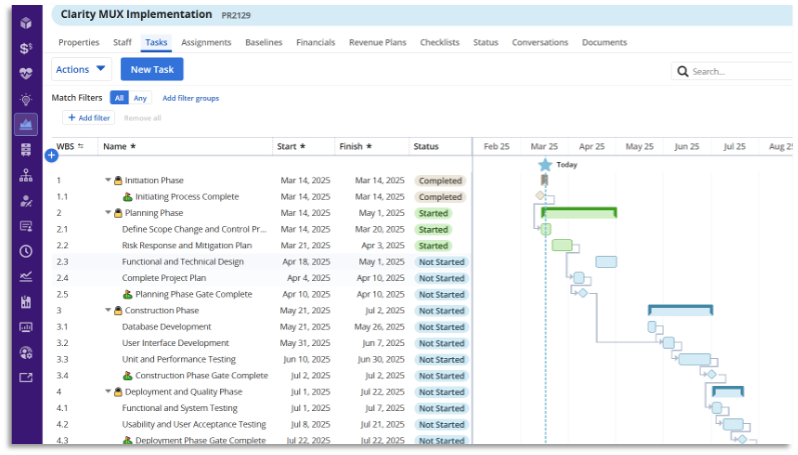Open Started status of Planning Phase
The height and width of the screenshot is (455, 798).
(433, 213)
